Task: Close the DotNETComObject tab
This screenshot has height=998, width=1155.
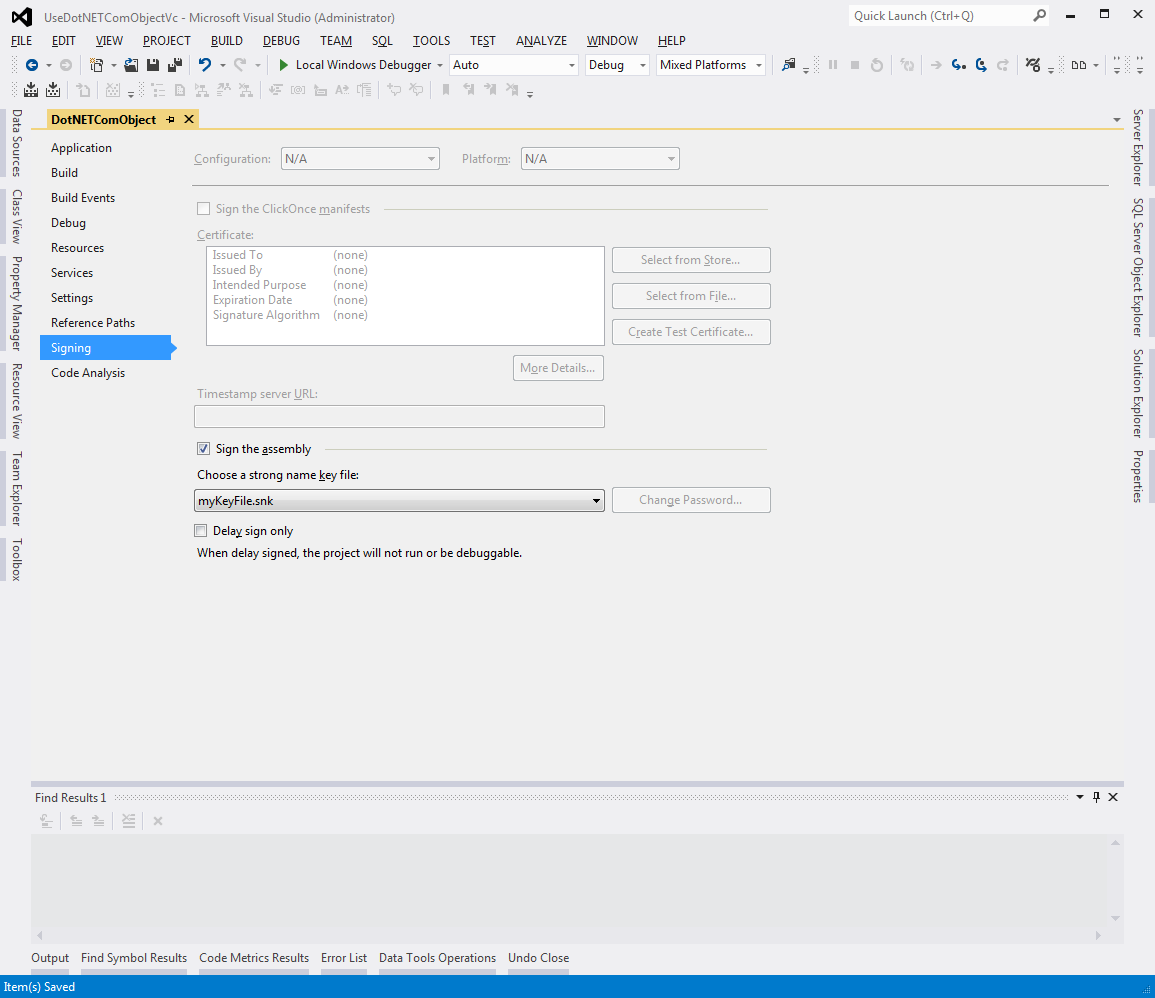Action: pos(189,119)
